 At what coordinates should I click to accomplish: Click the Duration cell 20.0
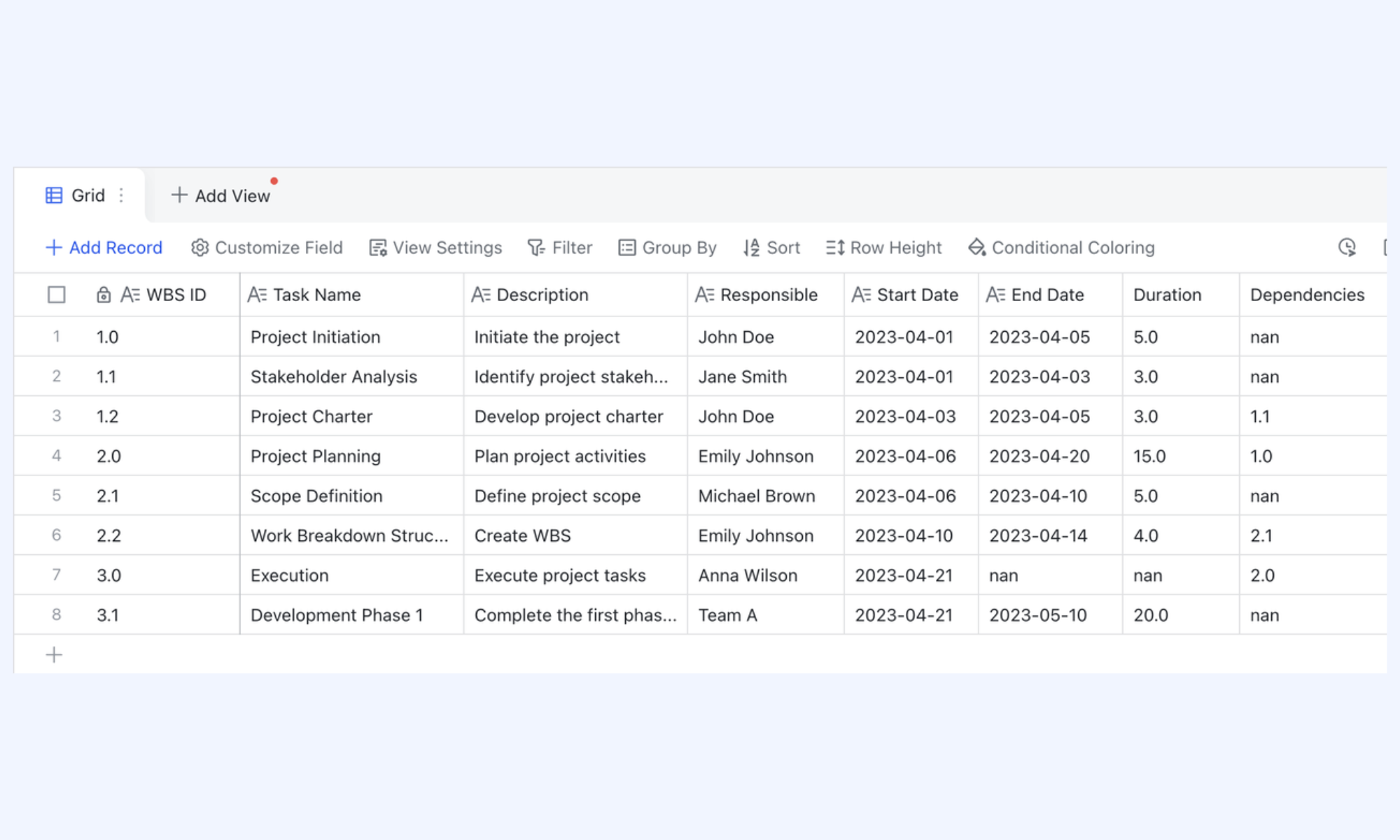click(1181, 615)
